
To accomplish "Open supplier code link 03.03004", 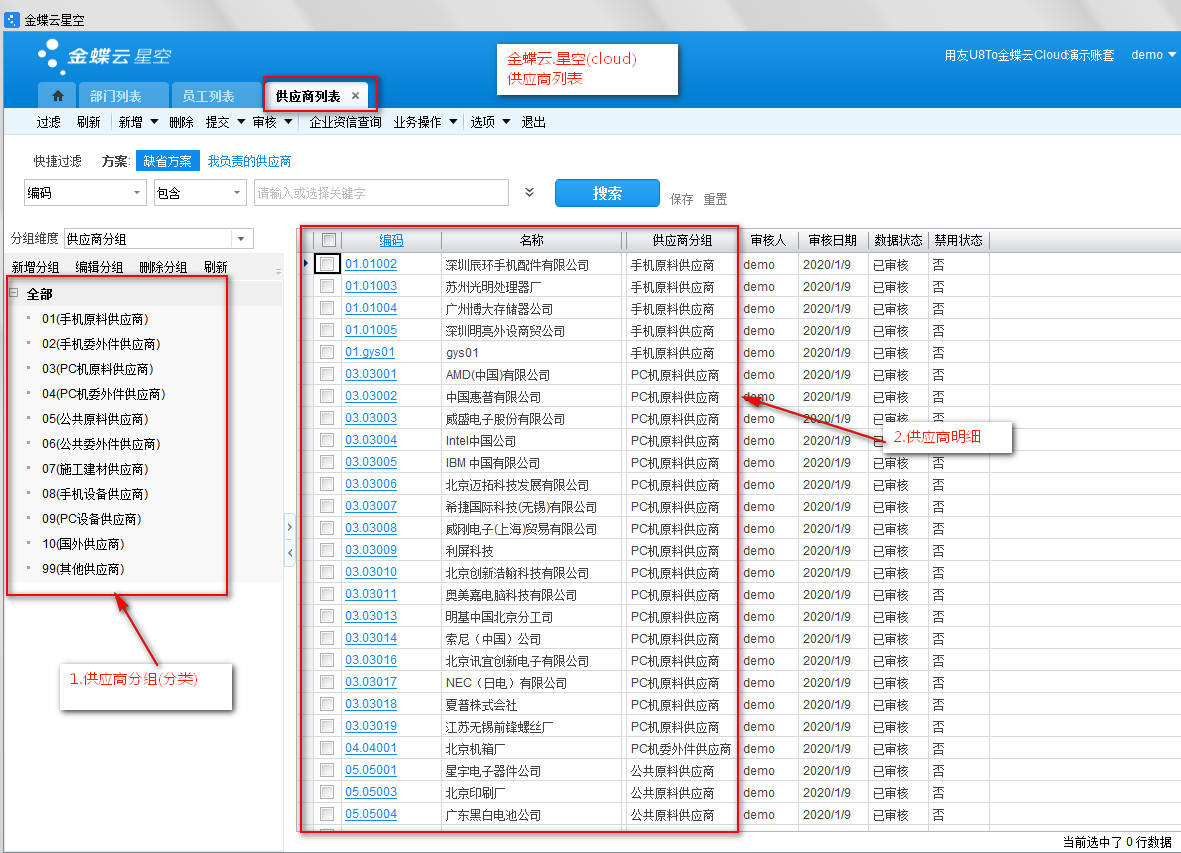I will coord(371,440).
